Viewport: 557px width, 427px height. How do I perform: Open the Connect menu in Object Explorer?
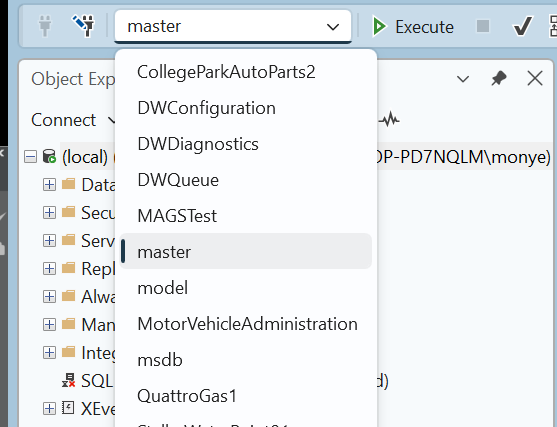click(73, 120)
